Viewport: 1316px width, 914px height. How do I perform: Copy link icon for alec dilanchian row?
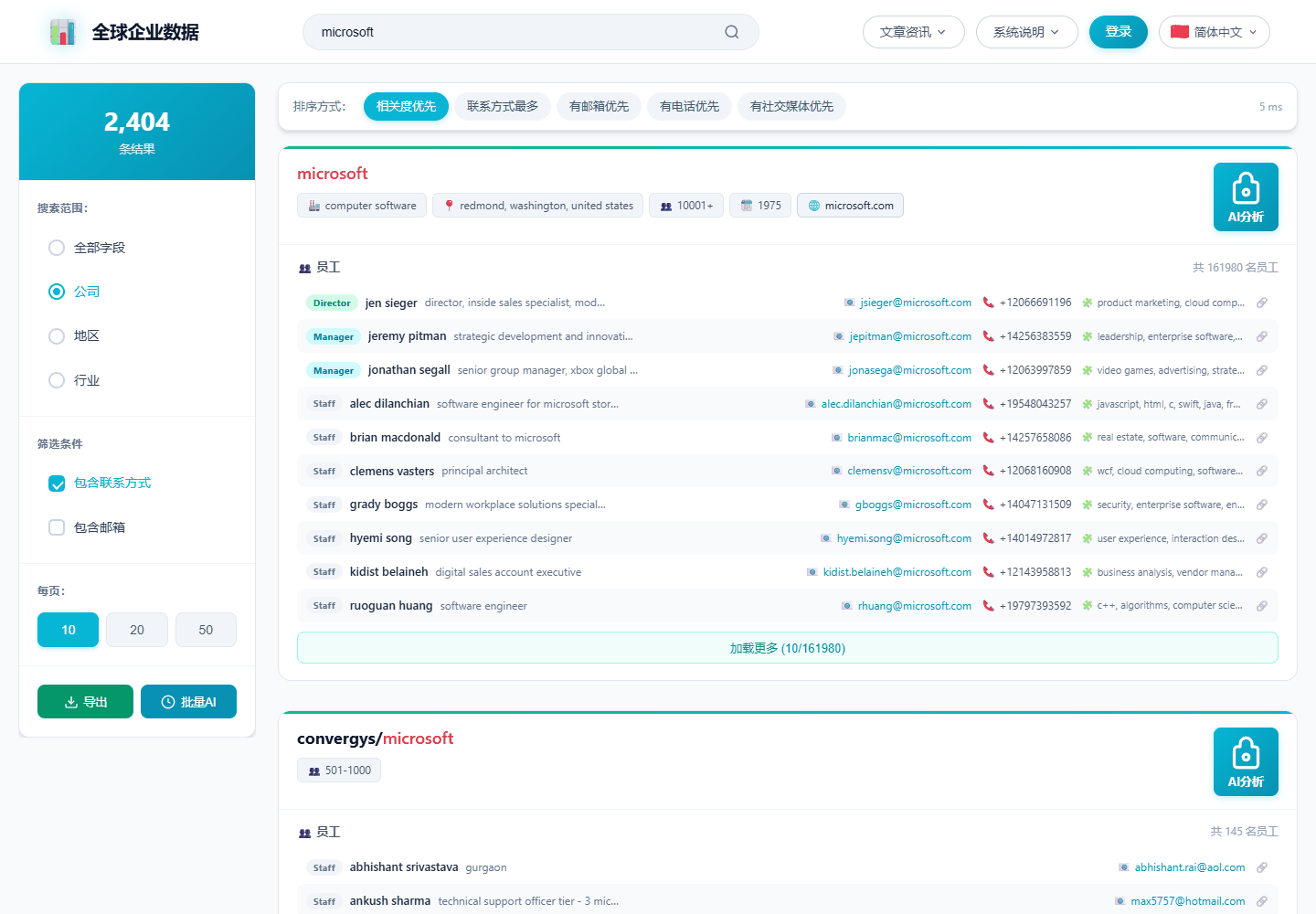[1262, 404]
